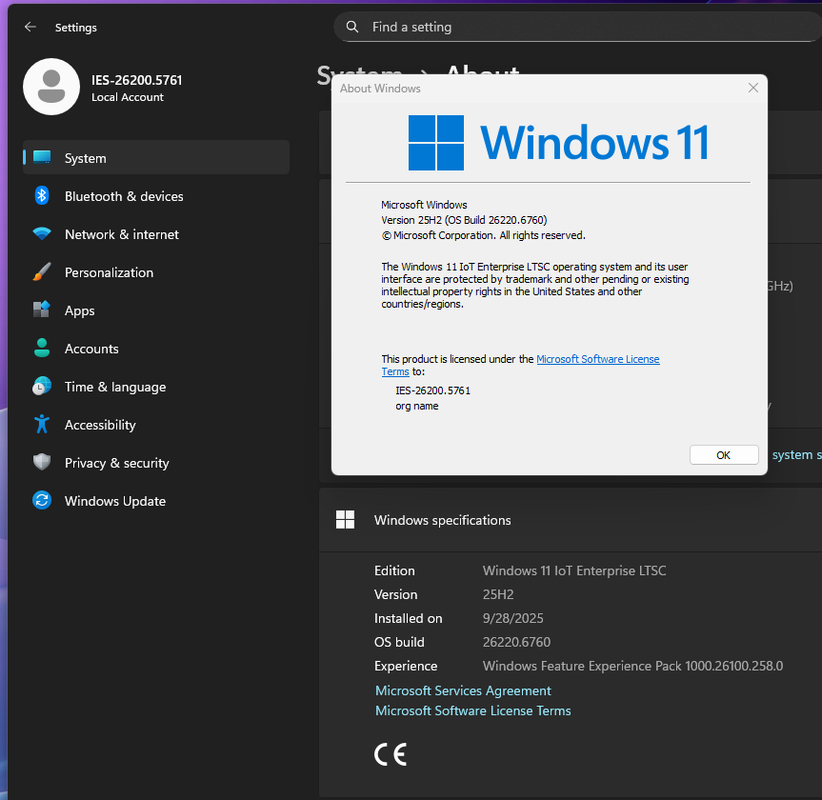Select install date 9/28/2025
822x800 pixels.
coord(513,618)
